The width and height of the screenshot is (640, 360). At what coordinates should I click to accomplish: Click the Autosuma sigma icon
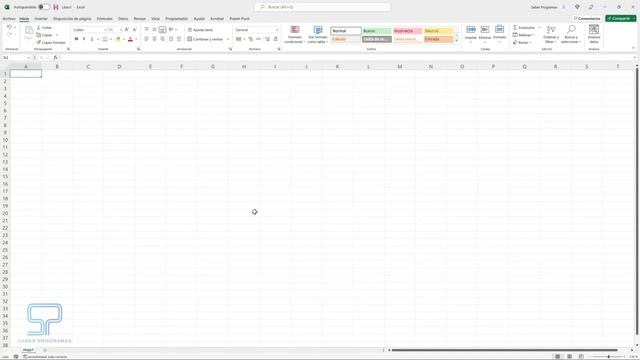516,27
